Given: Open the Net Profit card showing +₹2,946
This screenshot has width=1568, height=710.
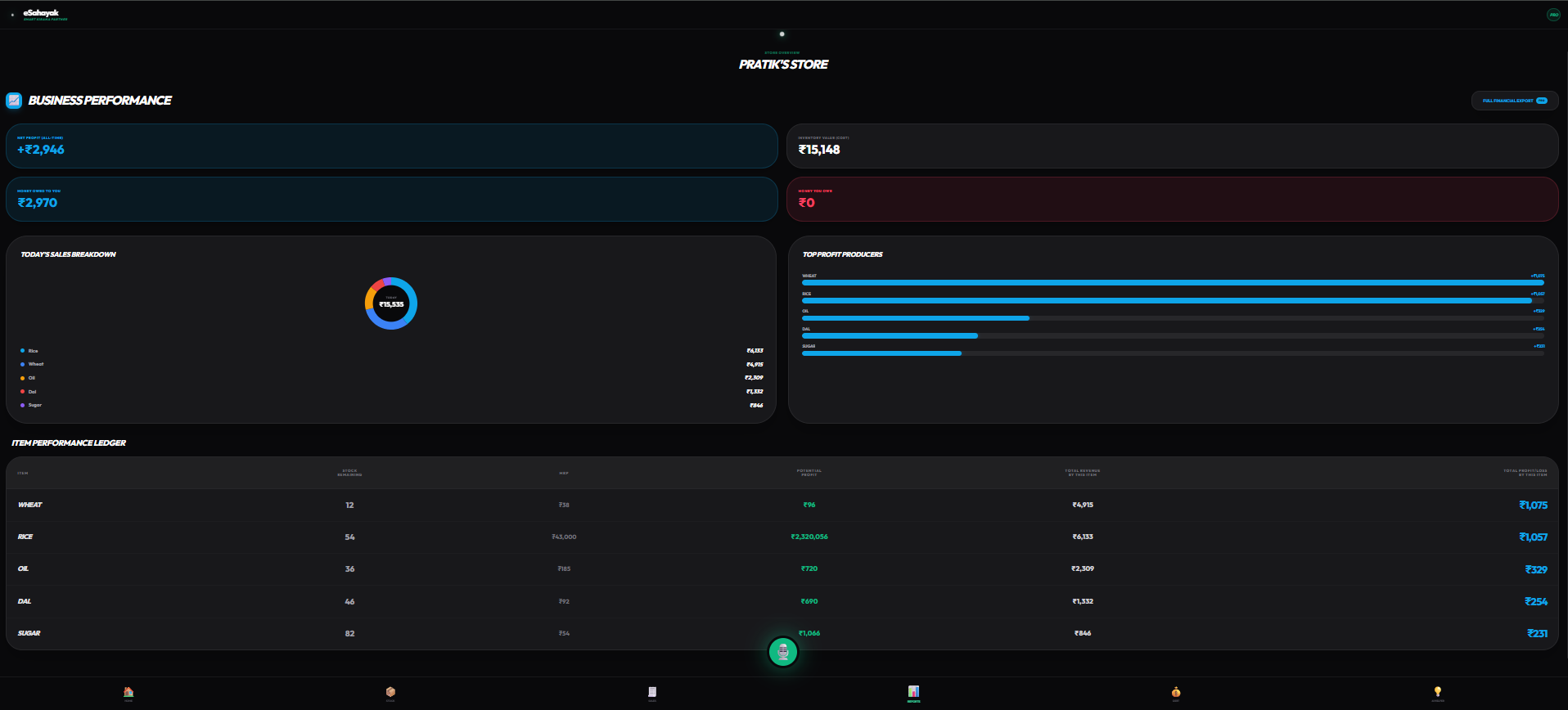Looking at the screenshot, I should tap(392, 146).
